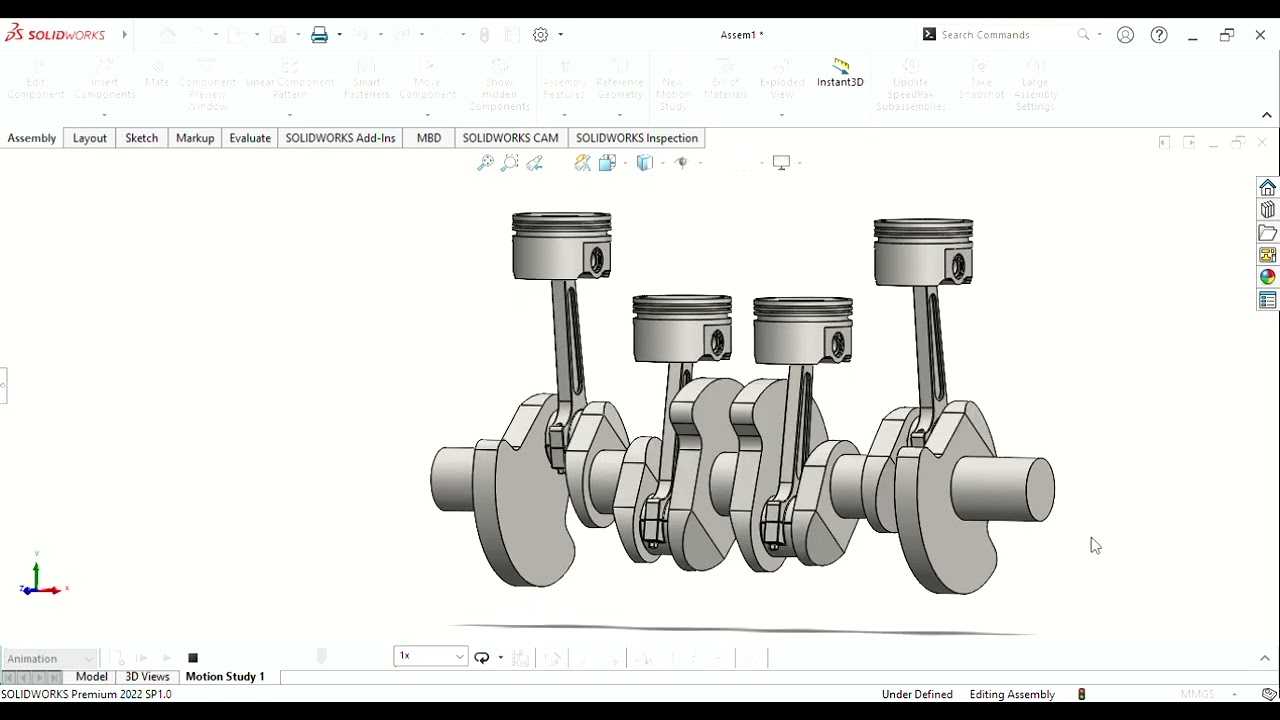The image size is (1280, 720).
Task: Click the user Login icon
Action: click(1125, 35)
